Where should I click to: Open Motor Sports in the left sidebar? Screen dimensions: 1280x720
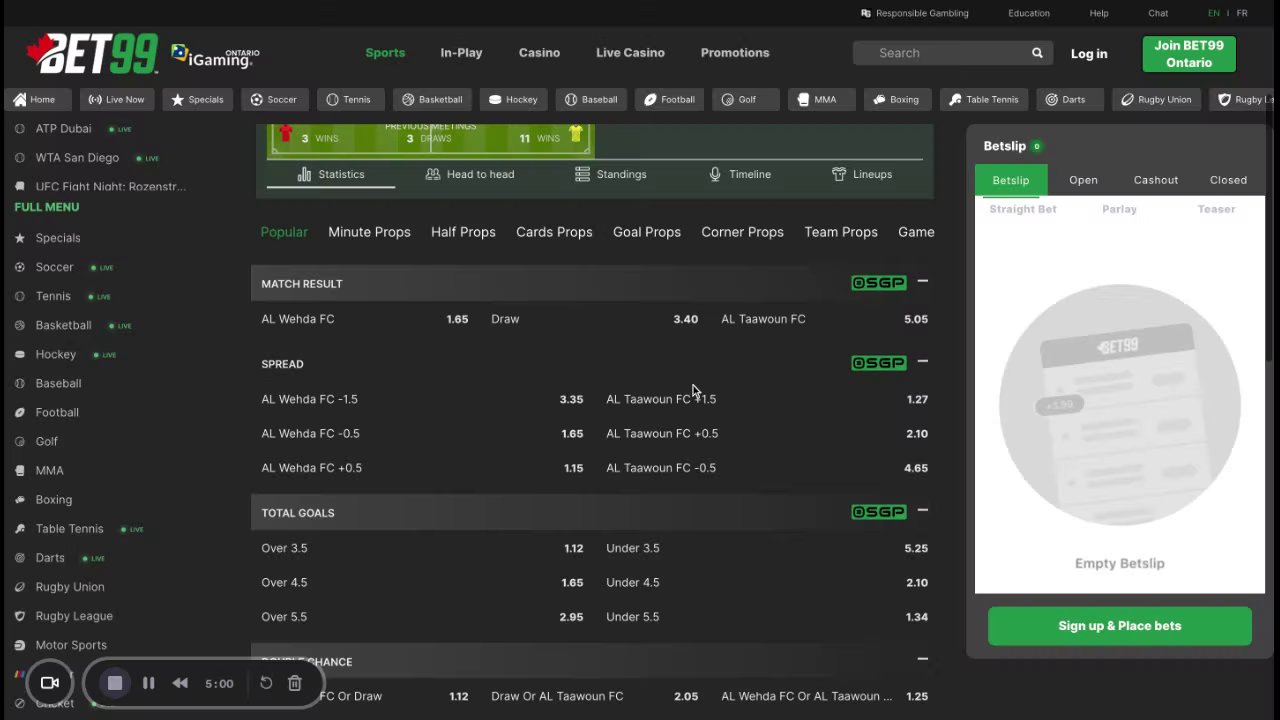(71, 645)
